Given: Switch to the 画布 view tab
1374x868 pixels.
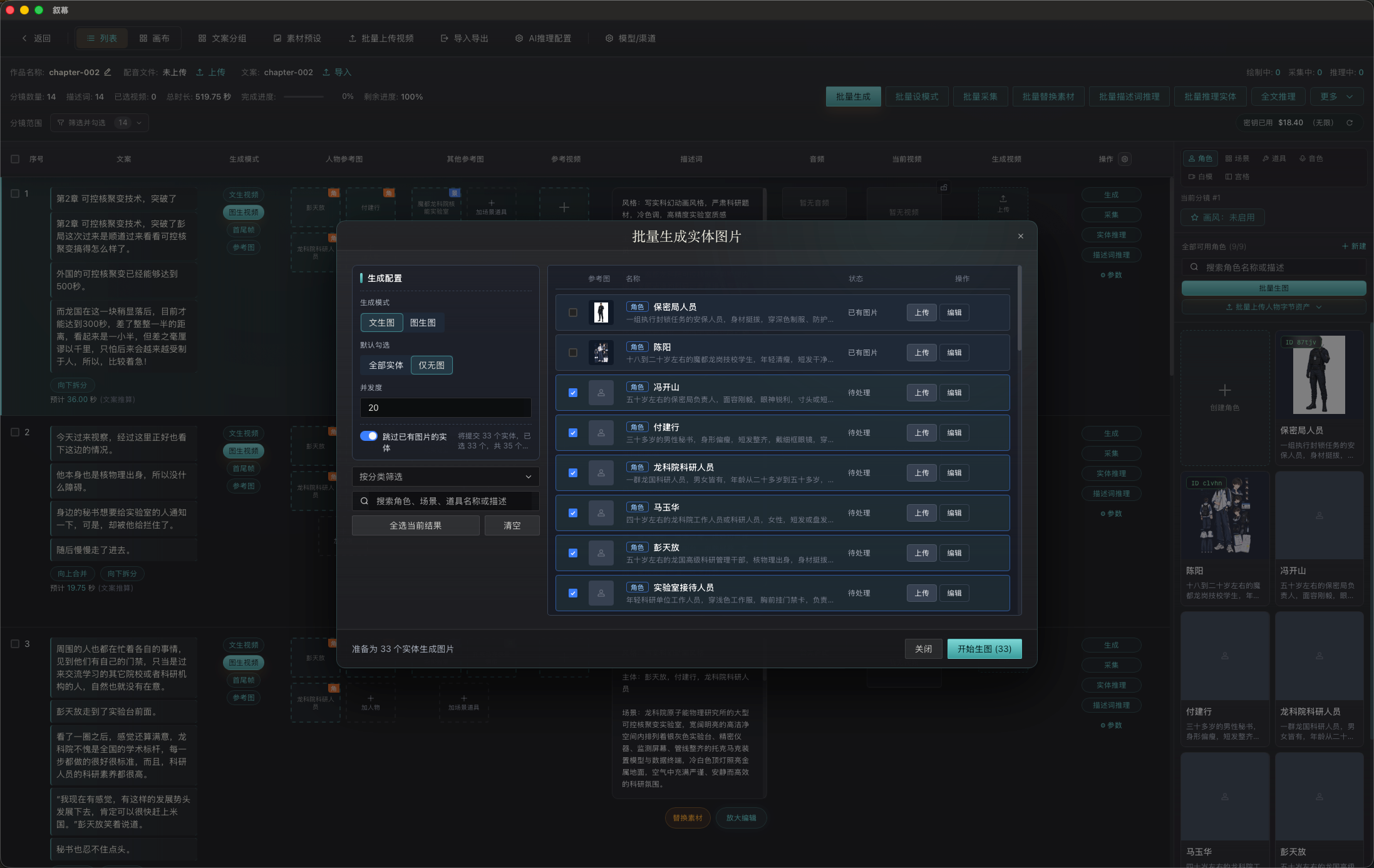Looking at the screenshot, I should [154, 38].
